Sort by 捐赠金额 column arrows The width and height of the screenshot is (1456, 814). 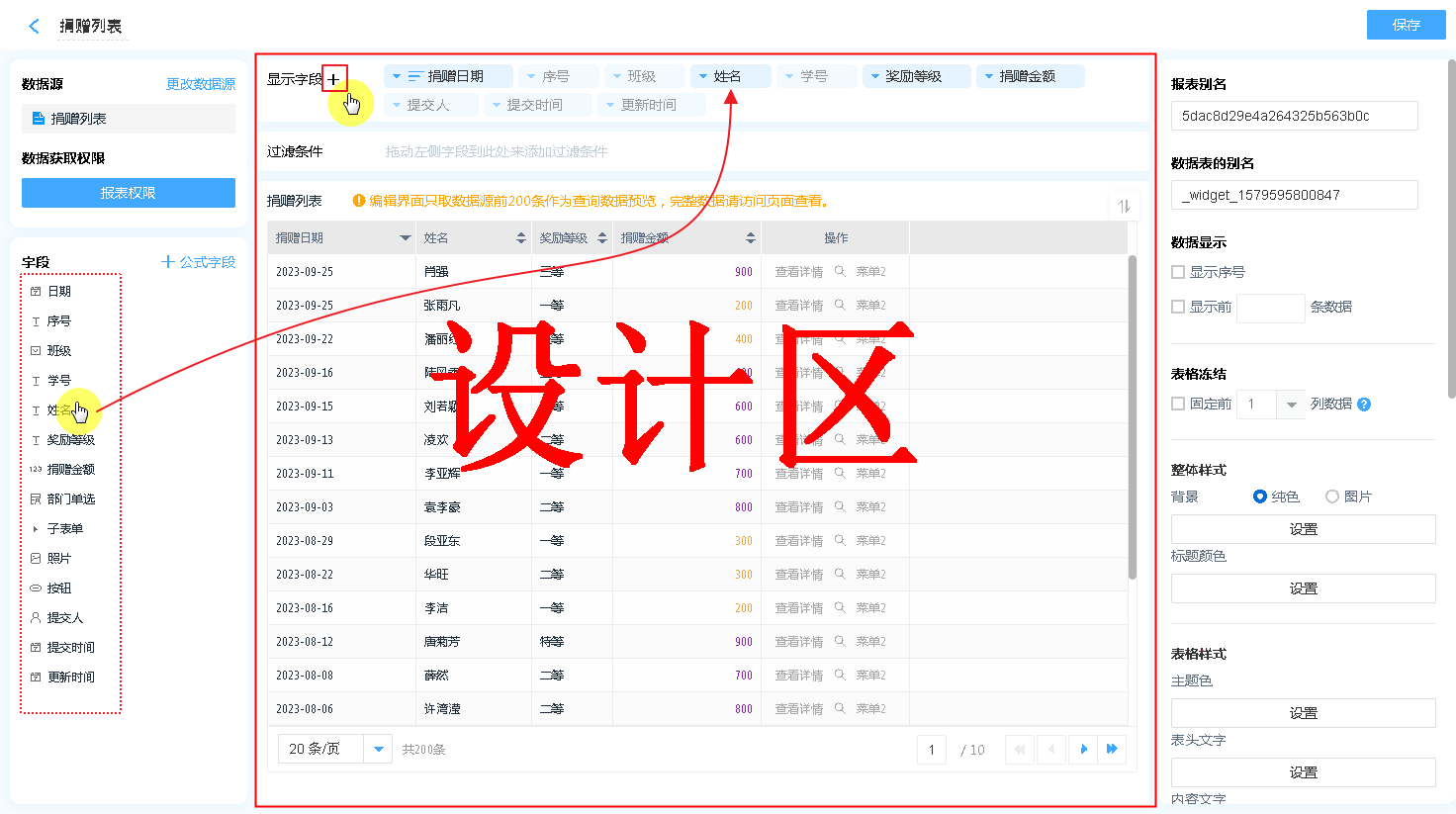(751, 238)
